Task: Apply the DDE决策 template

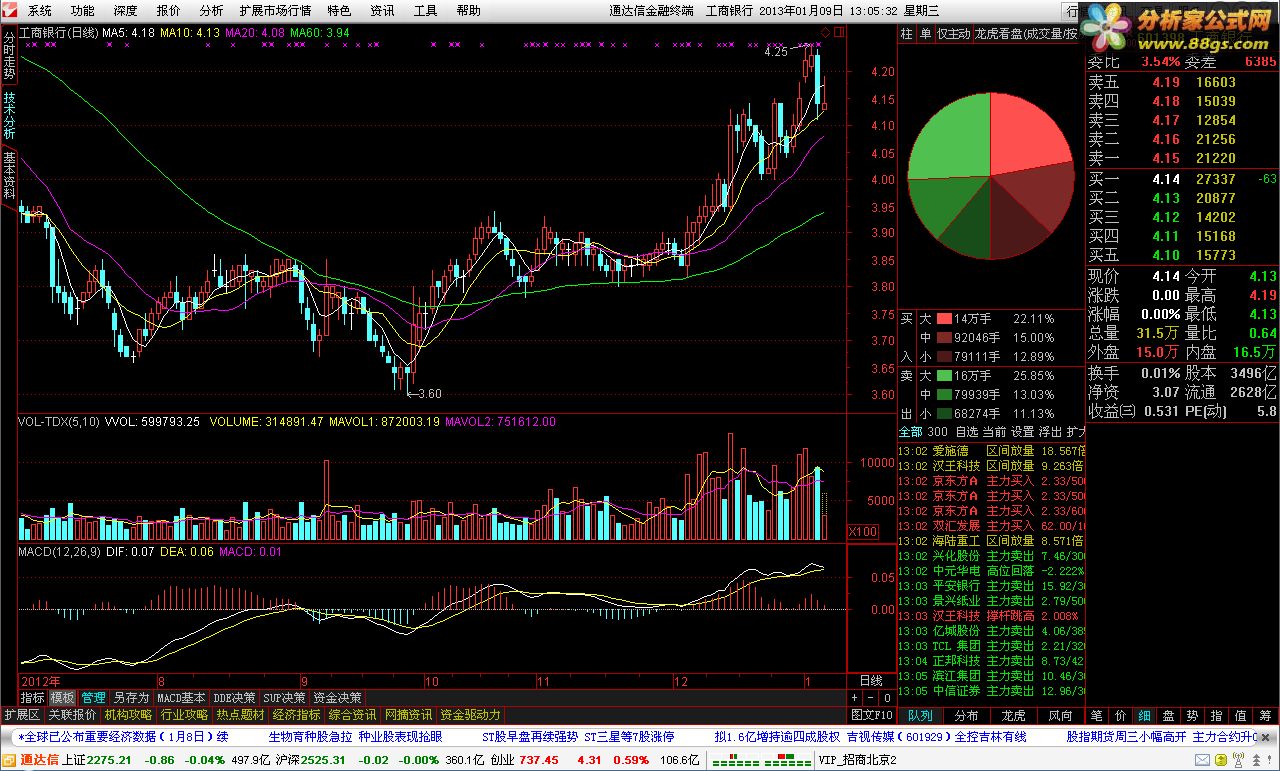Action: [x=235, y=697]
